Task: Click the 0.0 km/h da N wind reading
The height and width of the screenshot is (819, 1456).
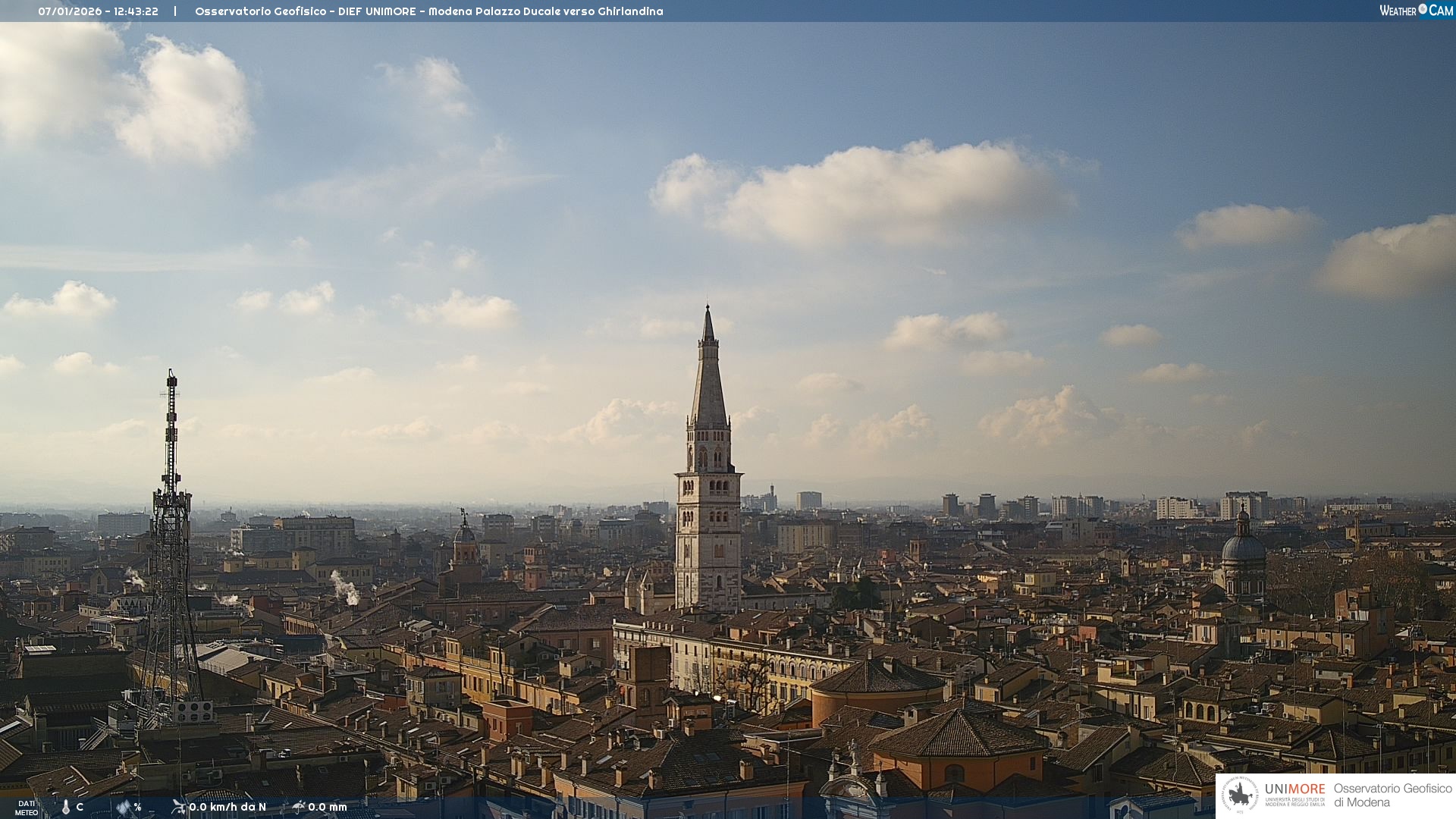Action: pos(227,807)
